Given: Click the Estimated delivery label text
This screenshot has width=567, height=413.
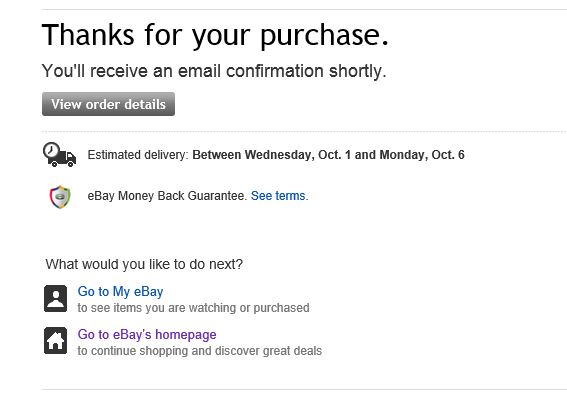Looking at the screenshot, I should point(138,155).
